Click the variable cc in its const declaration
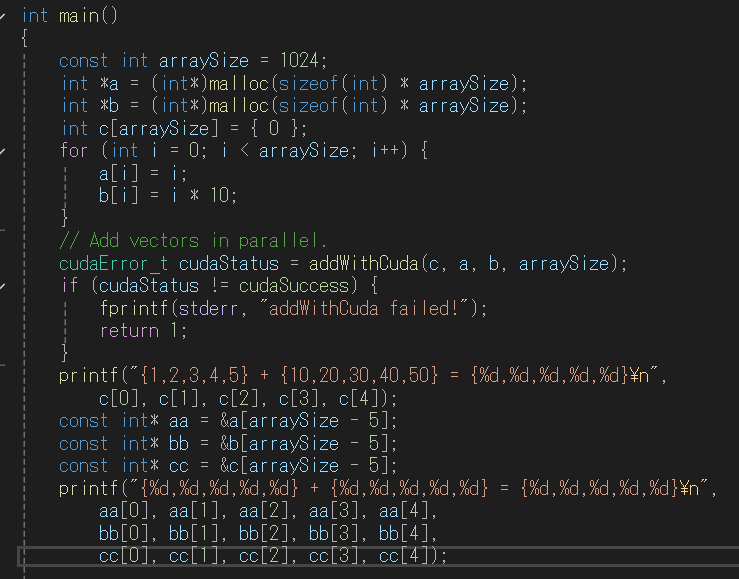Screen dimensions: 739x579 pyautogui.click(x=179, y=466)
